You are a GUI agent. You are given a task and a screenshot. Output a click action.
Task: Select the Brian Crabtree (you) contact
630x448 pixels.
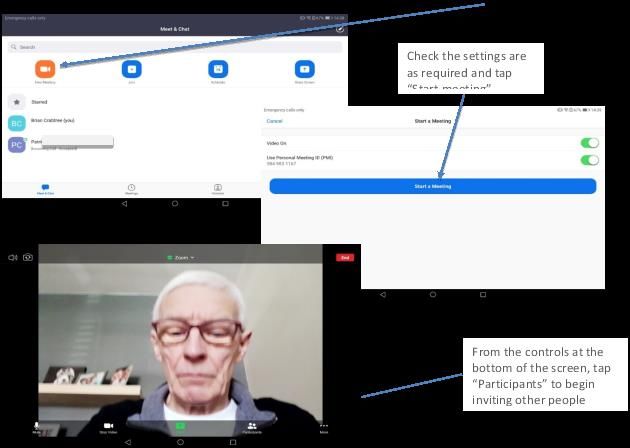click(133, 123)
